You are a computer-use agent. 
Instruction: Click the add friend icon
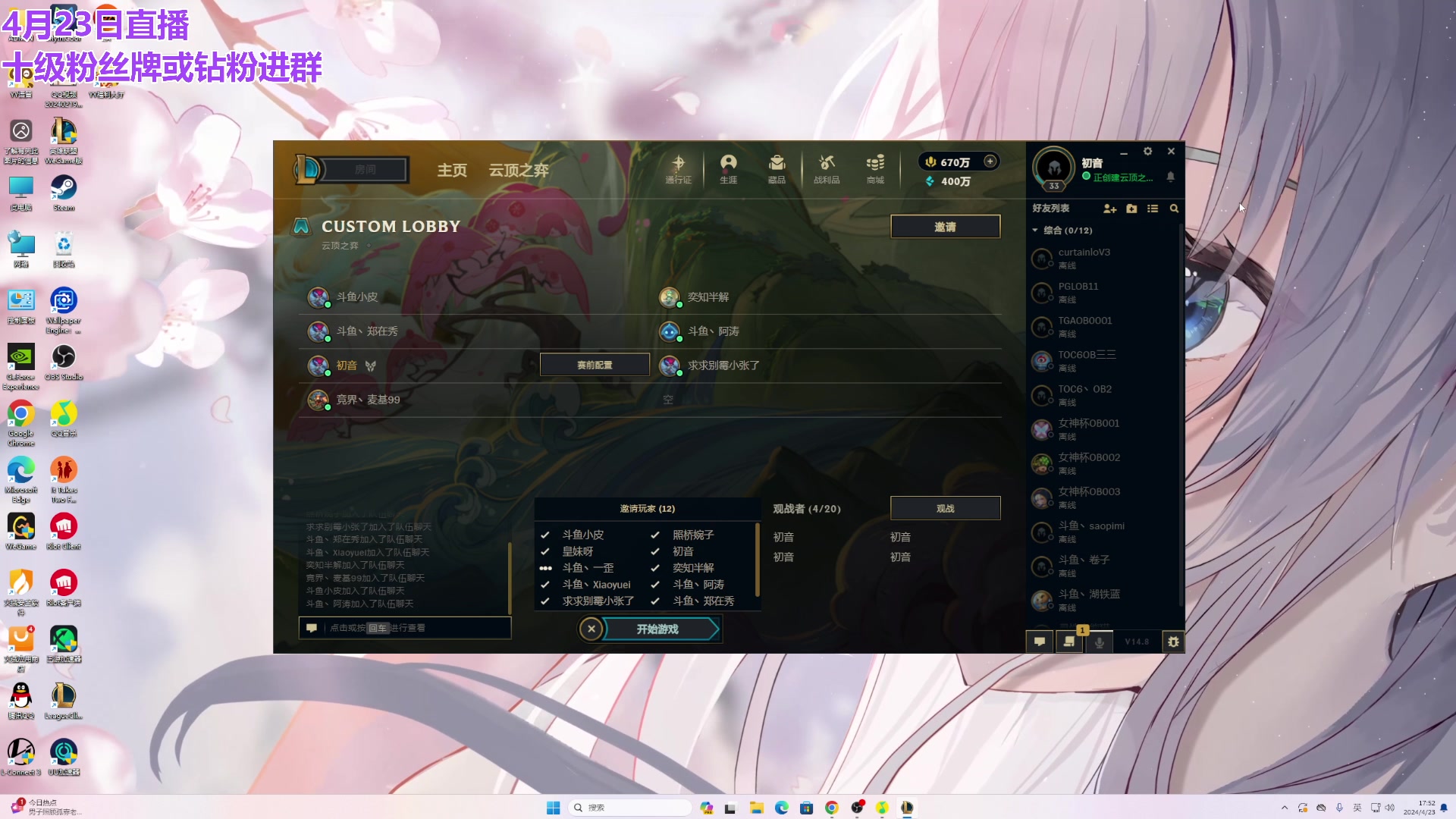pos(1109,209)
